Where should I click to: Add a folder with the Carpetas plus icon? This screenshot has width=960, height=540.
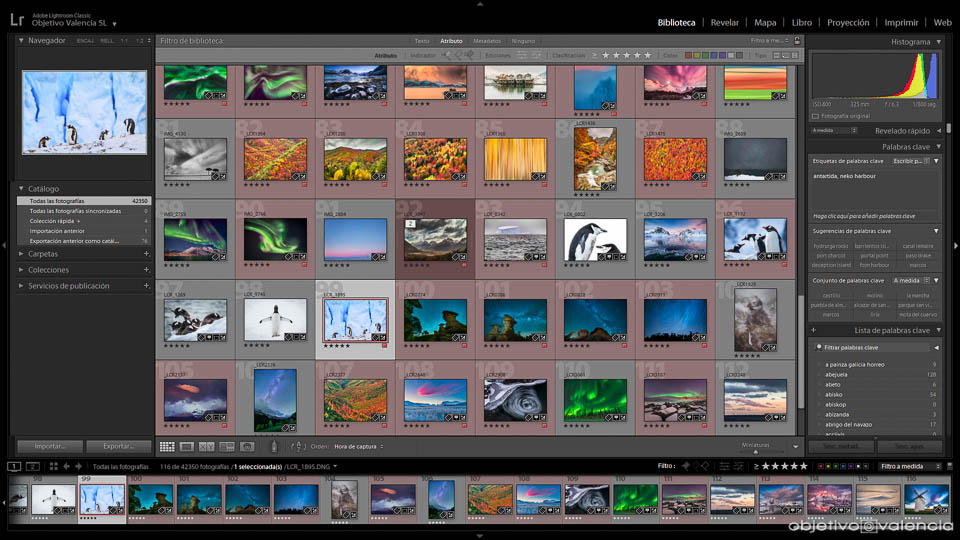tap(146, 253)
